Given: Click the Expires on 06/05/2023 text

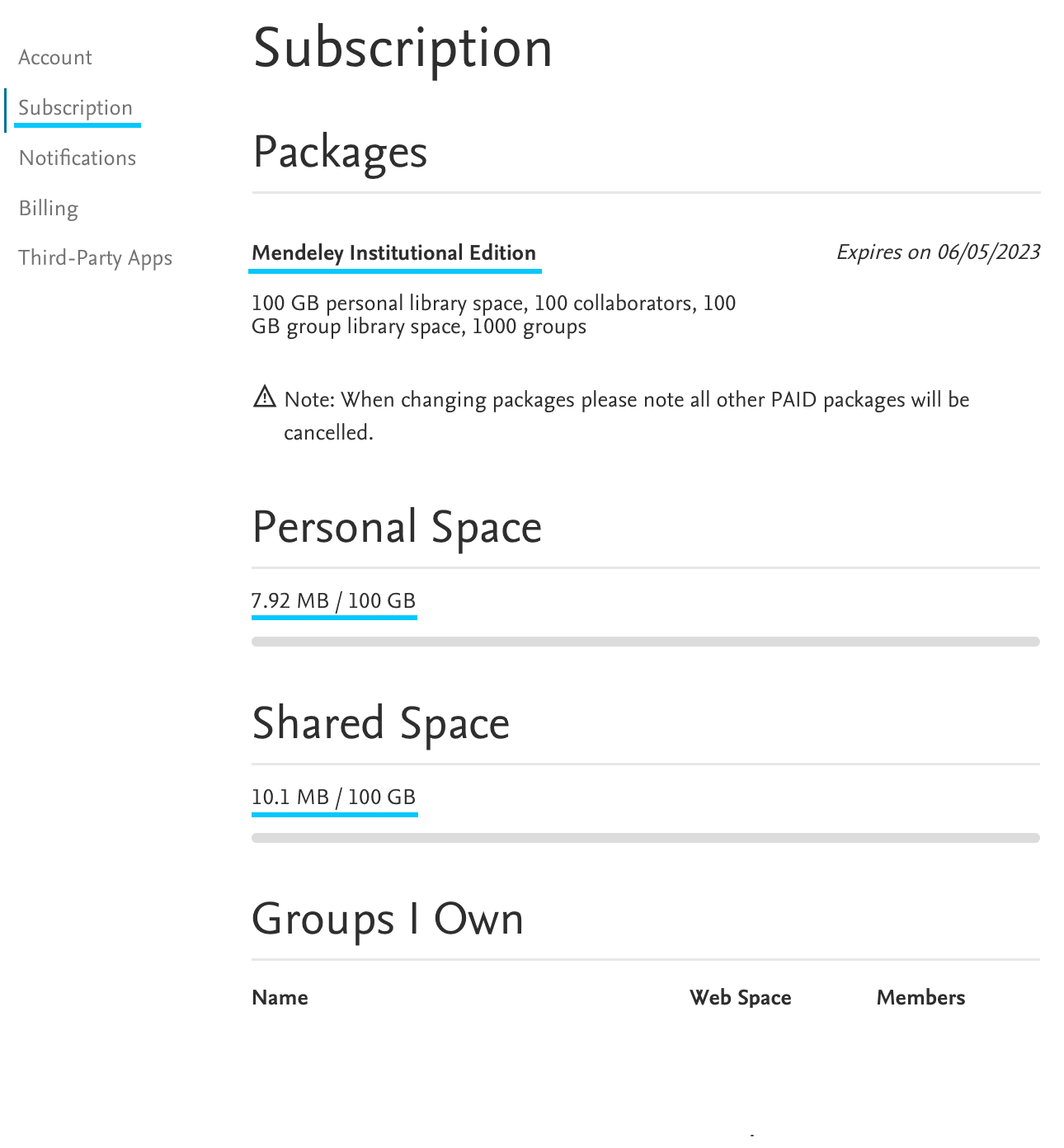Looking at the screenshot, I should coord(939,252).
